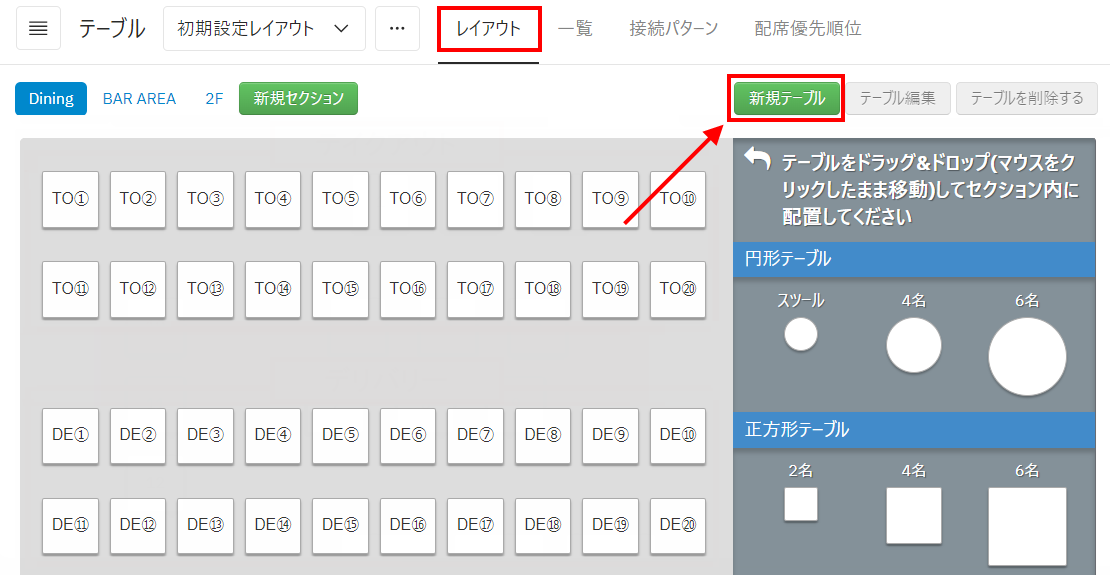This screenshot has width=1110, height=575.
Task: Select table TO⑬
Action: point(205,290)
